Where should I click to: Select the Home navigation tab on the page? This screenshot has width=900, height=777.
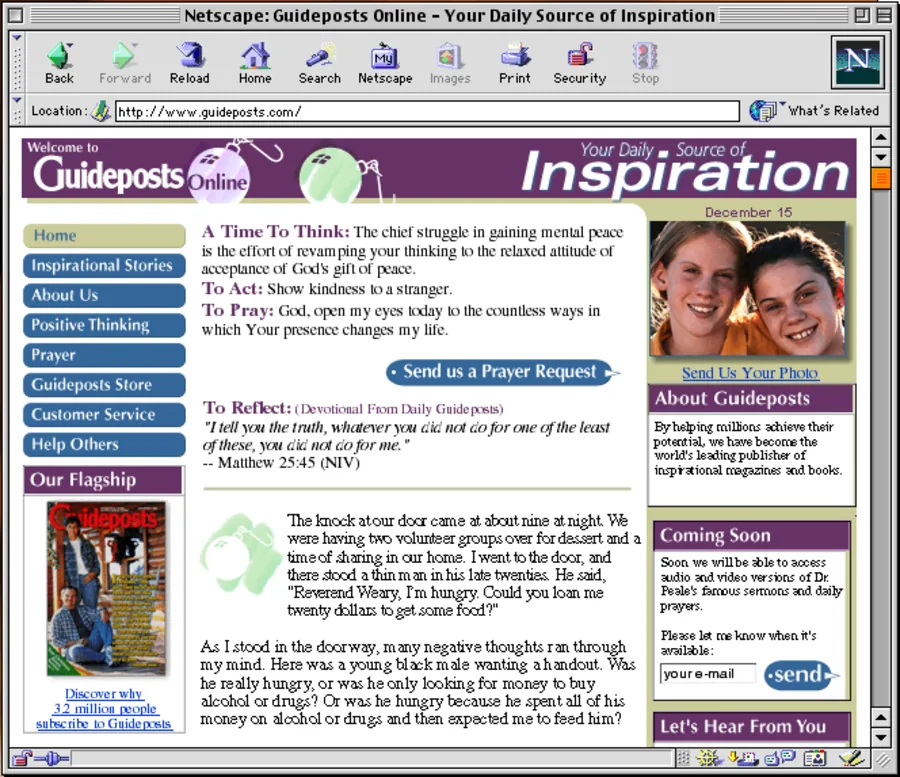click(104, 236)
